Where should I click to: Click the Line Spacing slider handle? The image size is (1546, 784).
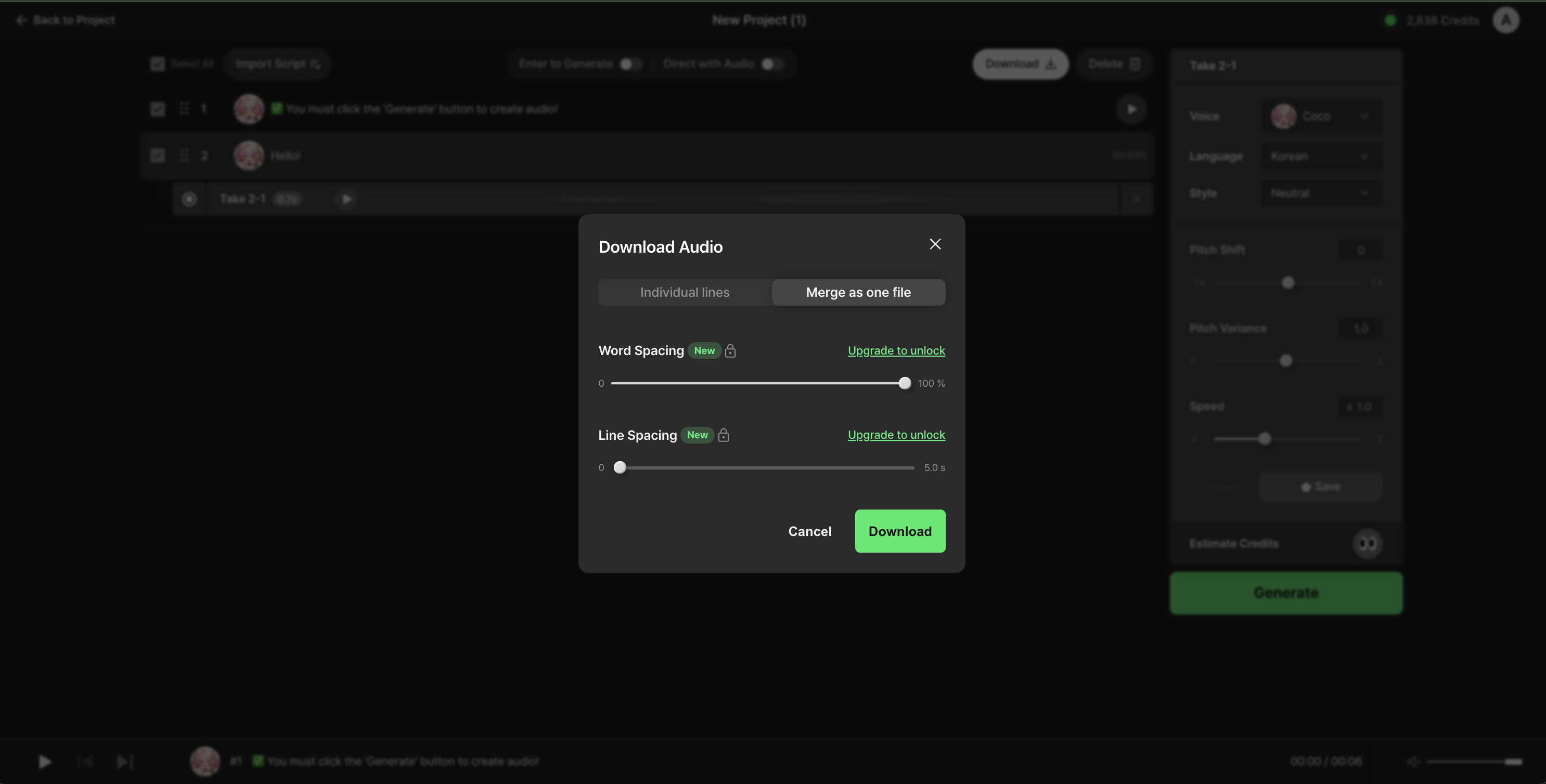[x=620, y=467]
